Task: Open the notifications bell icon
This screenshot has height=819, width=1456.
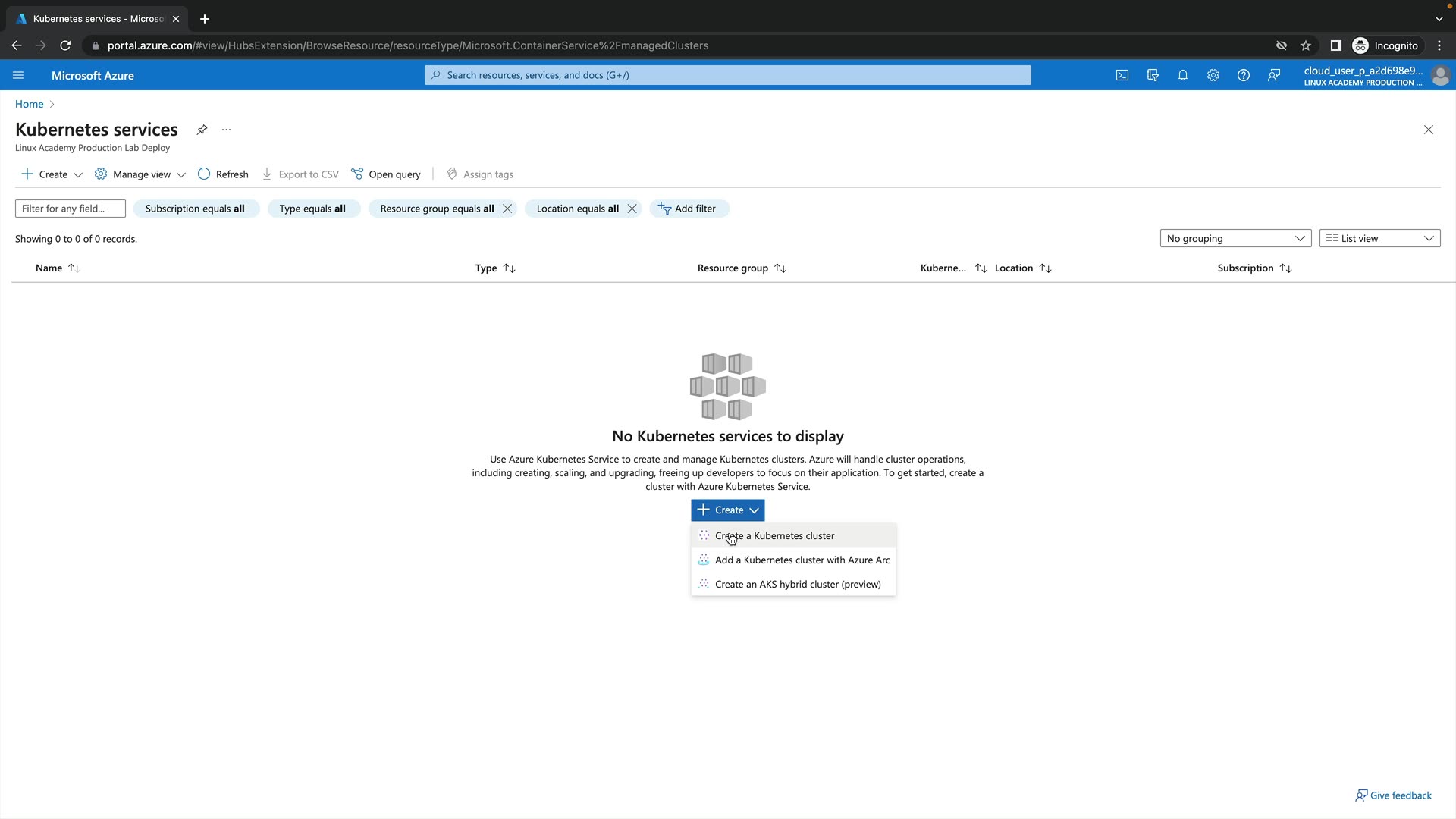Action: tap(1182, 75)
